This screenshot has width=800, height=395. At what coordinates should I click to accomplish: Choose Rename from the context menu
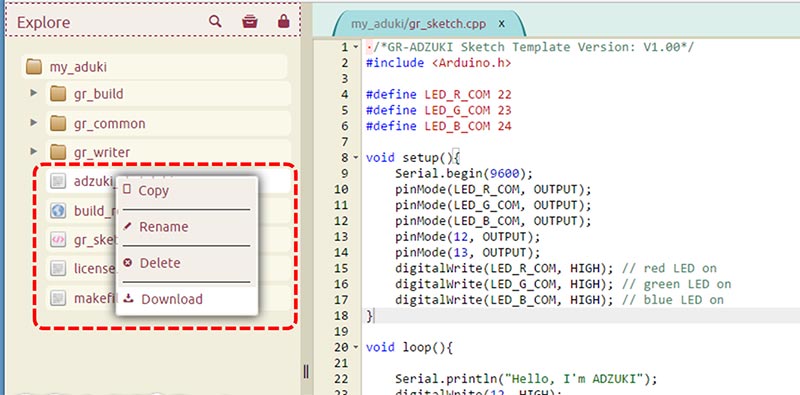click(187, 227)
